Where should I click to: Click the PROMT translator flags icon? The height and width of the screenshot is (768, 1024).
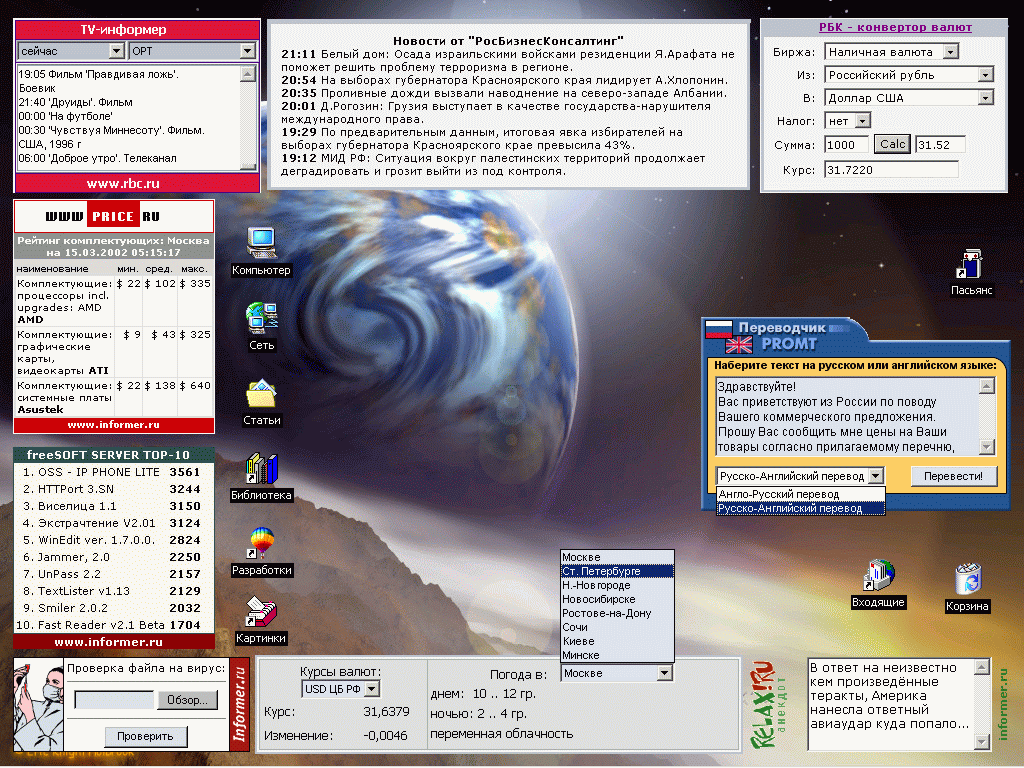729,337
